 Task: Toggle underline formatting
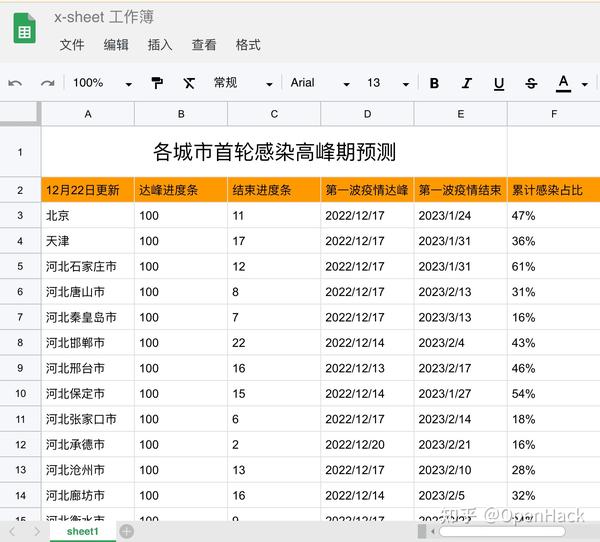pos(499,83)
